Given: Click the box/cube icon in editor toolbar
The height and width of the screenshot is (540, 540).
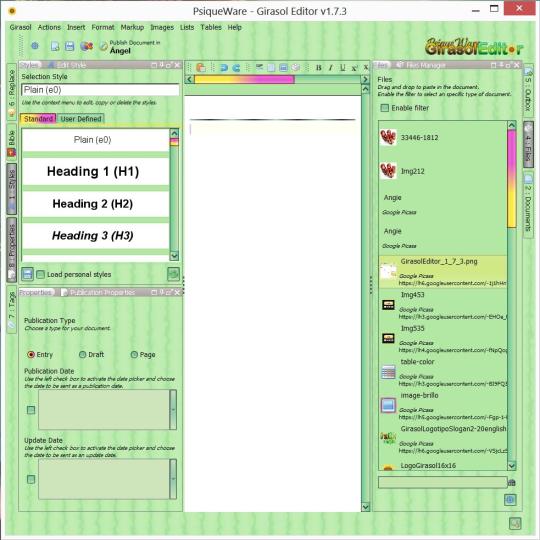Looking at the screenshot, I should click(x=295, y=68).
